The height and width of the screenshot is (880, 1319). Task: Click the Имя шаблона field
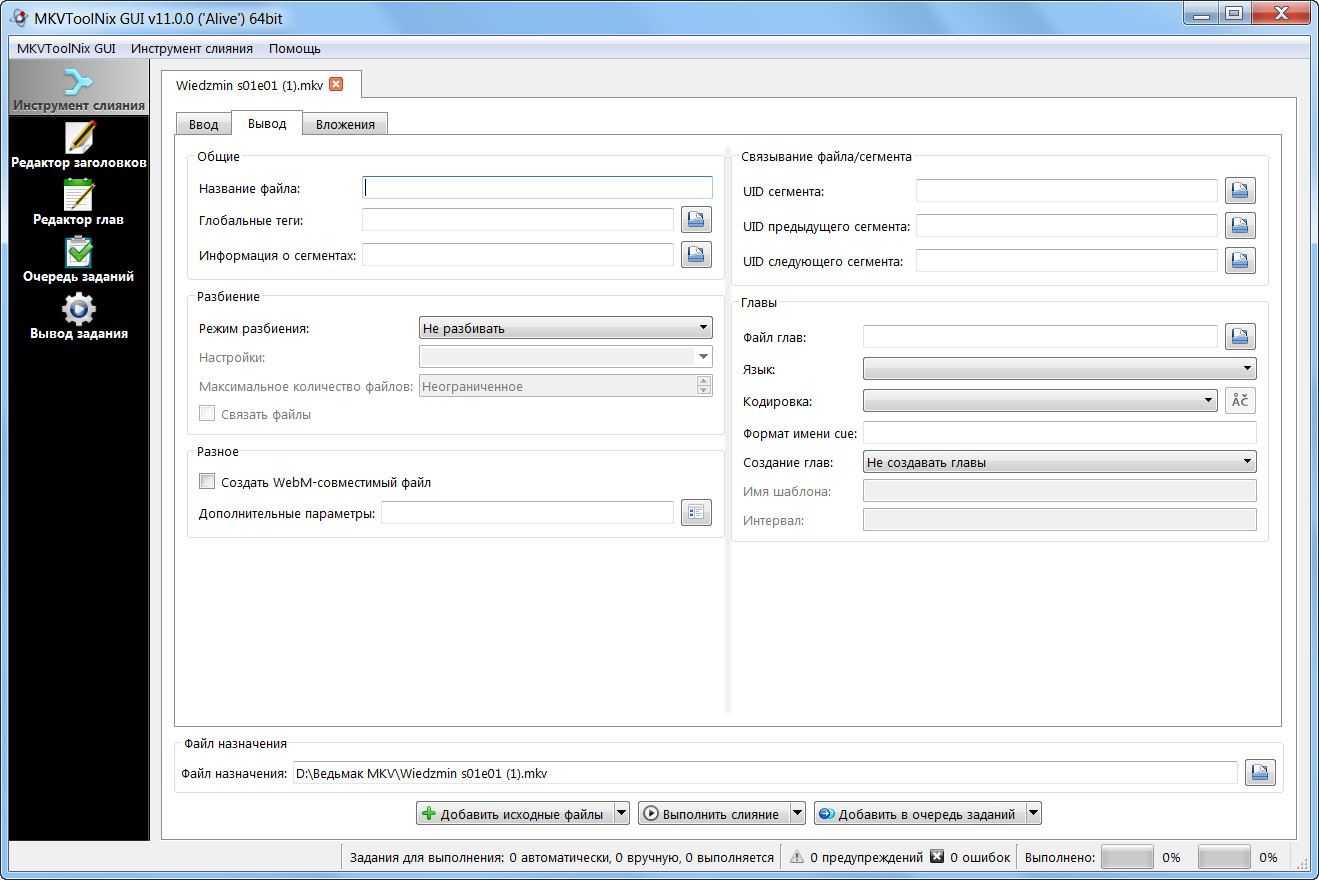(x=1060, y=490)
